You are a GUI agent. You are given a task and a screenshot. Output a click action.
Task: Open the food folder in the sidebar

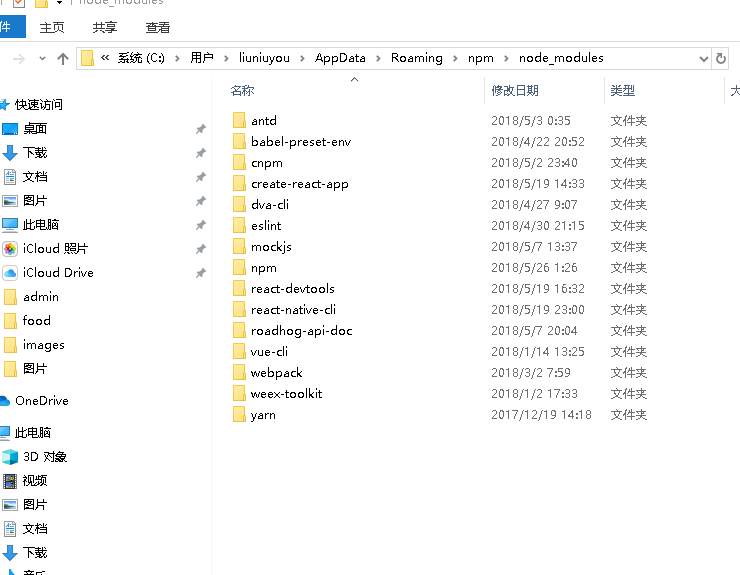click(x=36, y=321)
